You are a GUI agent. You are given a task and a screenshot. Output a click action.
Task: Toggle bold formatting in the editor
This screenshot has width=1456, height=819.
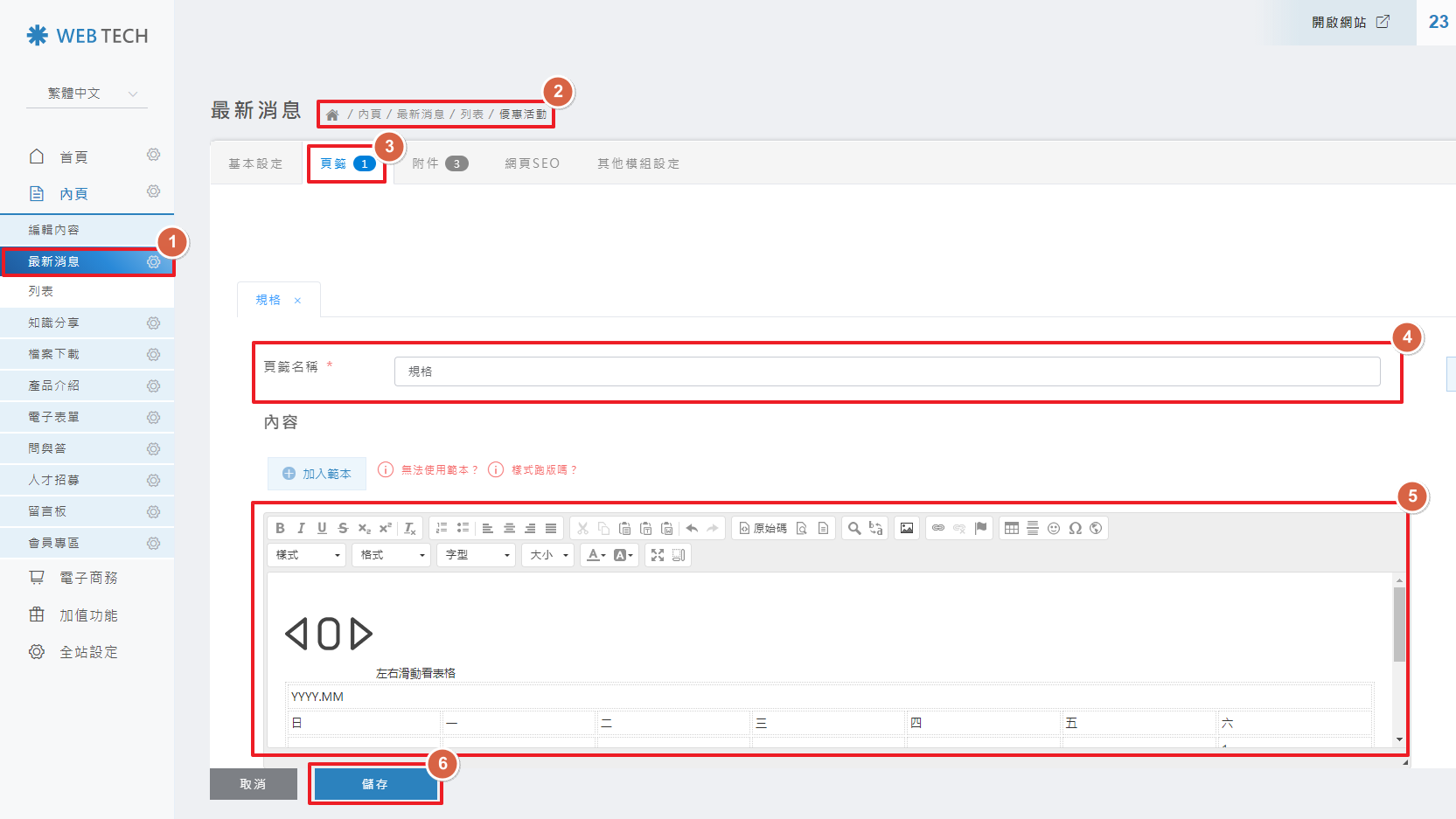coord(280,528)
